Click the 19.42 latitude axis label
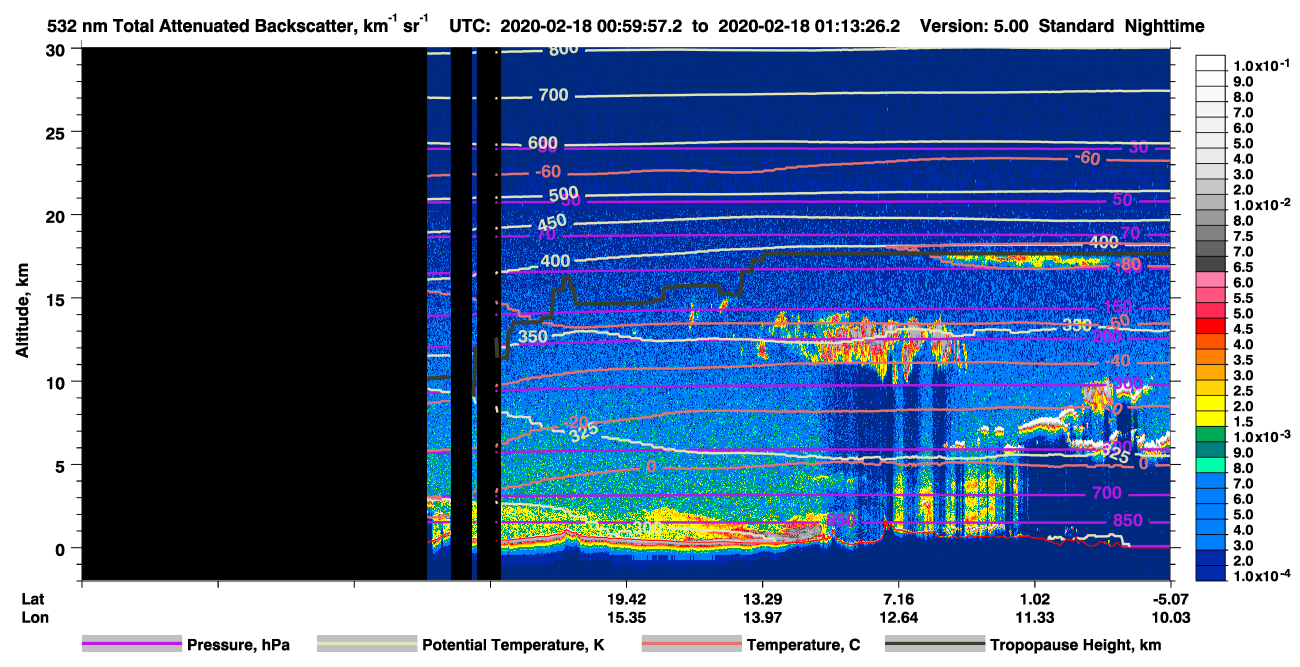The height and width of the screenshot is (667, 1300). [x=626, y=598]
